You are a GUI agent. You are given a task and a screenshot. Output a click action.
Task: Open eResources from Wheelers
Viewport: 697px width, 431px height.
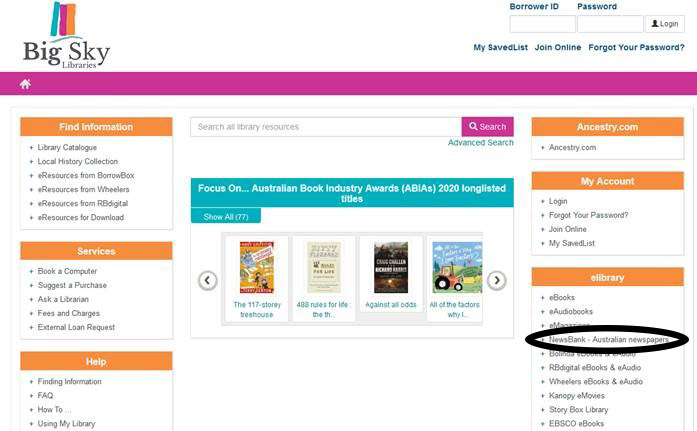pos(84,189)
